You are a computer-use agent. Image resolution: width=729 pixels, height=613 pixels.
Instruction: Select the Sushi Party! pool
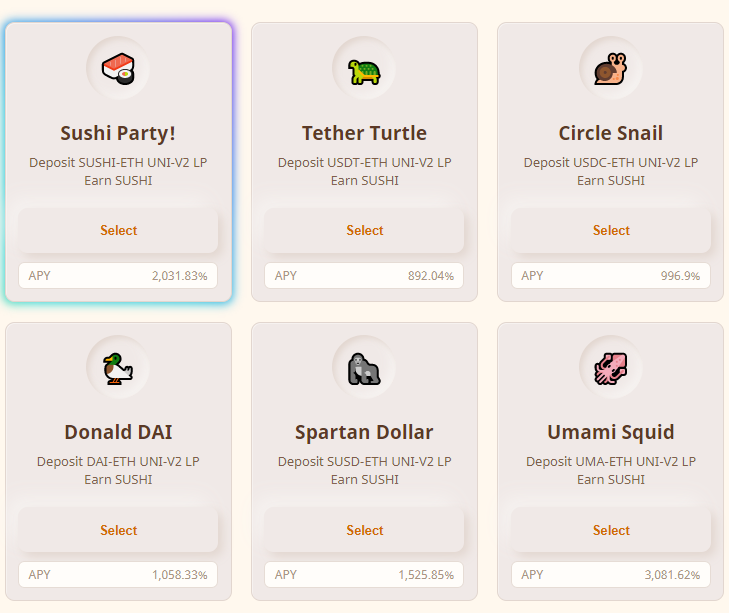coord(118,230)
